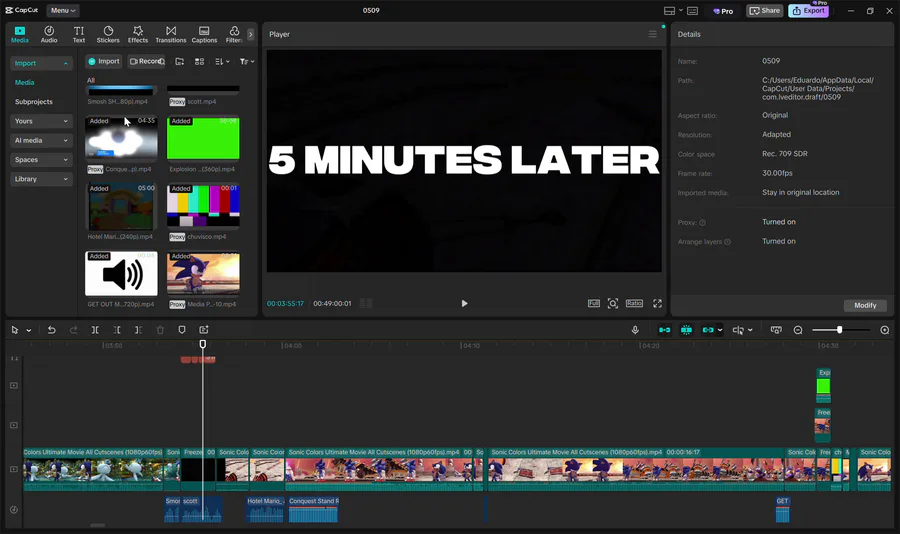Split the clip at the playhead
The image size is (900, 534).
coord(95,330)
